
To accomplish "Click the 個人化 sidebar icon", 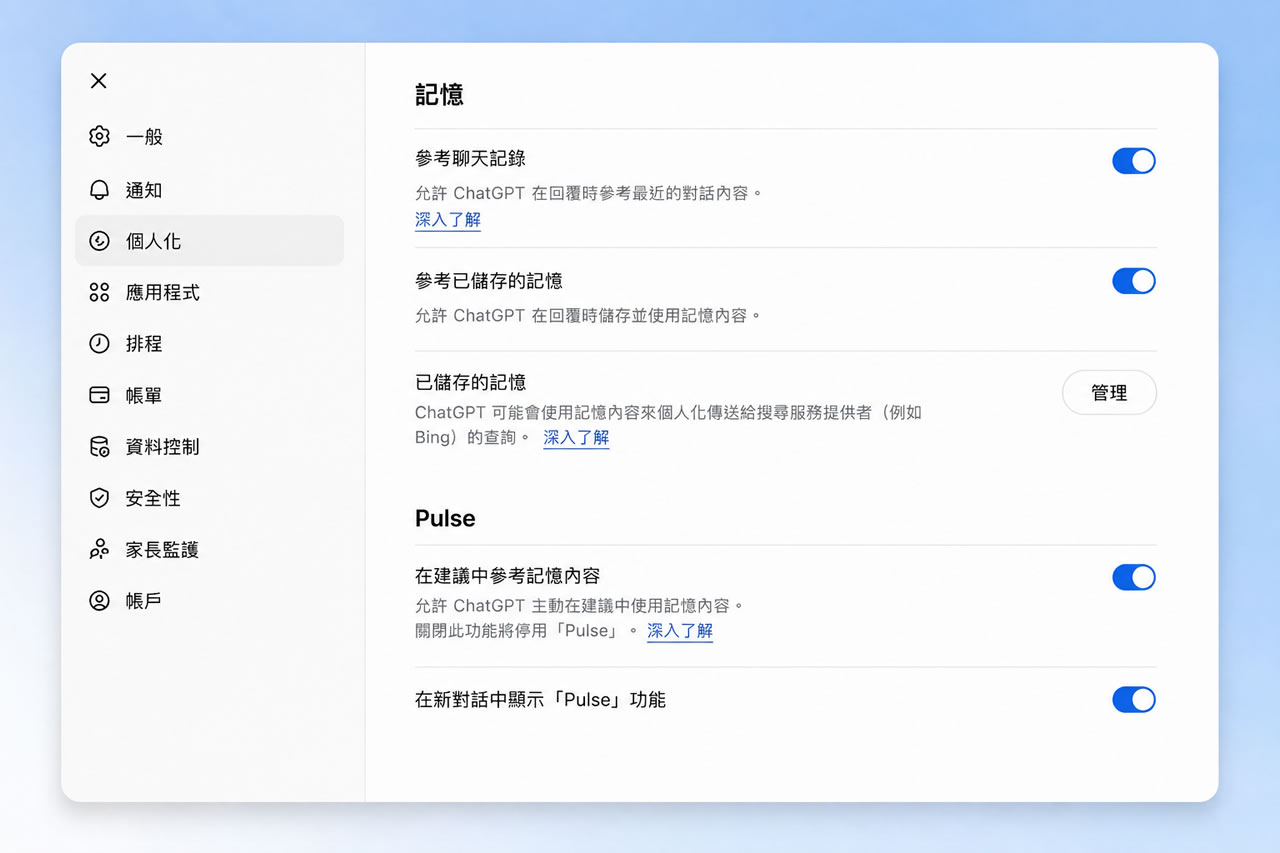I will (99, 241).
